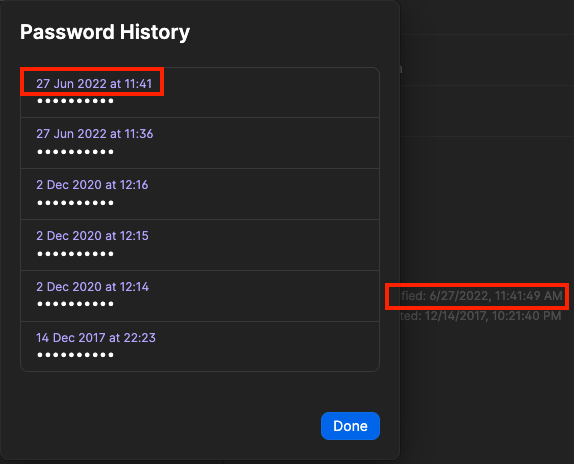Viewport: 574px width, 464px height.
Task: Reveal masked password under 2 Dec 12:15
Action: pyautogui.click(x=75, y=254)
